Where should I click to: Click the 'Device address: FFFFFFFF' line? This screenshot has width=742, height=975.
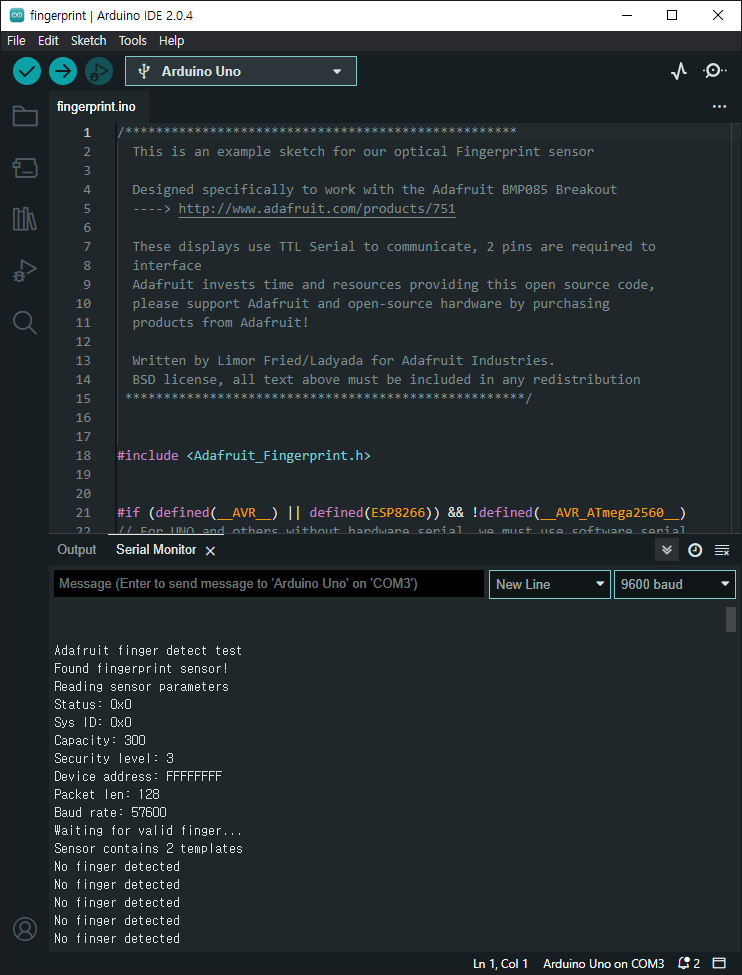[x=138, y=777]
